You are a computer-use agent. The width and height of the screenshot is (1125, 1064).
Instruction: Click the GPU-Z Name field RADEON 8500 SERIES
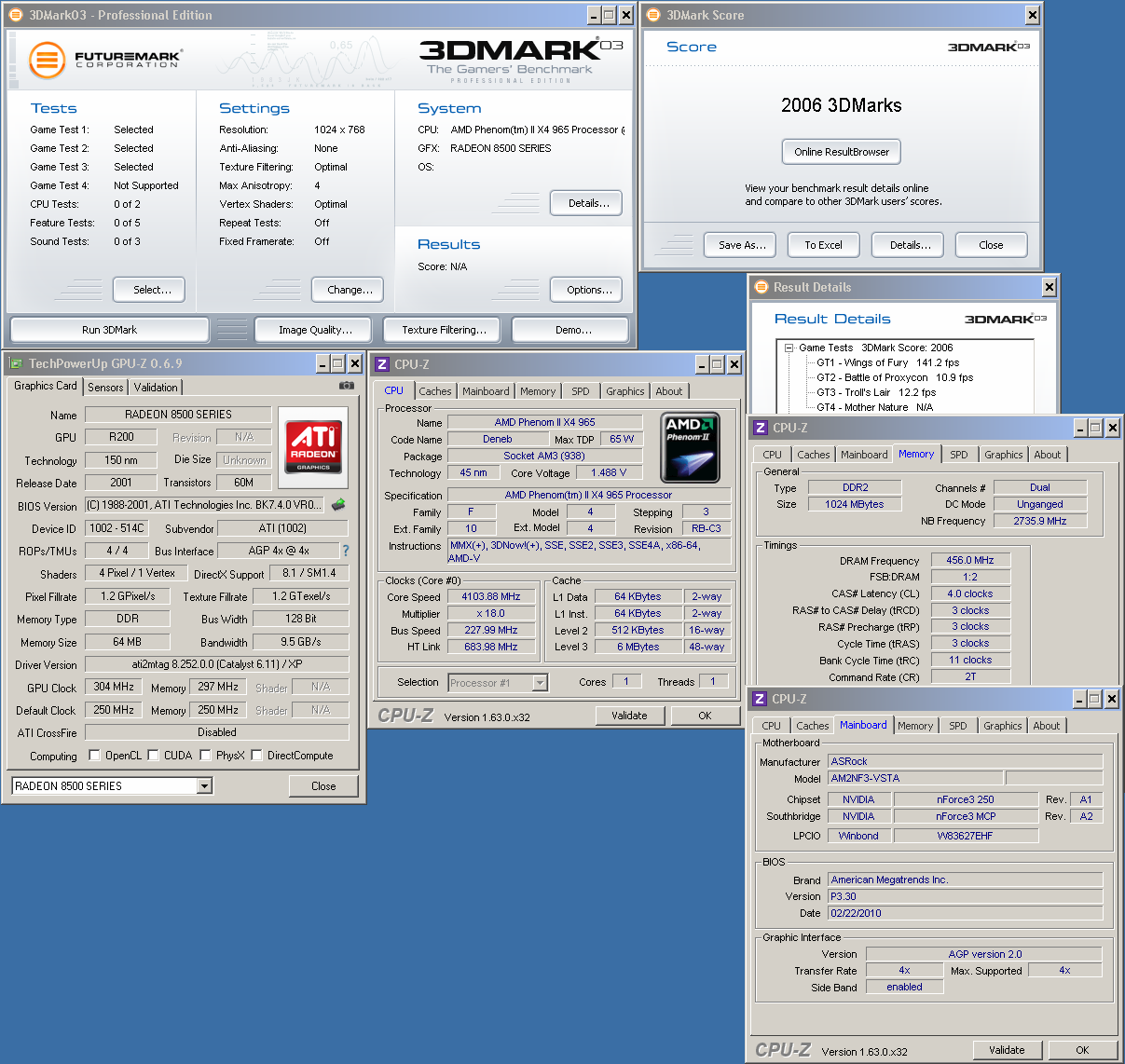click(x=178, y=415)
